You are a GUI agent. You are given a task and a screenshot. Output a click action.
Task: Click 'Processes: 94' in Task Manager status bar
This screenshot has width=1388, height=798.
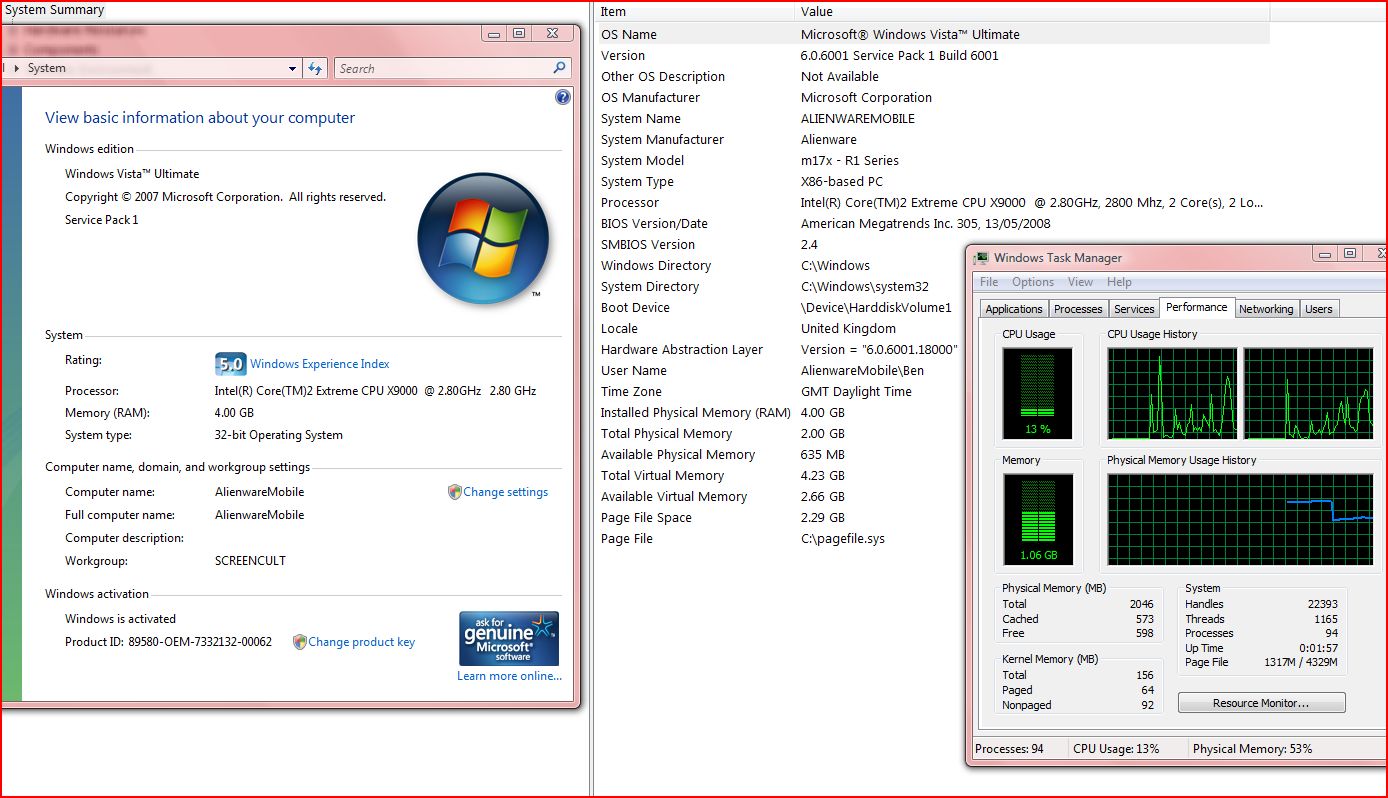(x=1010, y=749)
